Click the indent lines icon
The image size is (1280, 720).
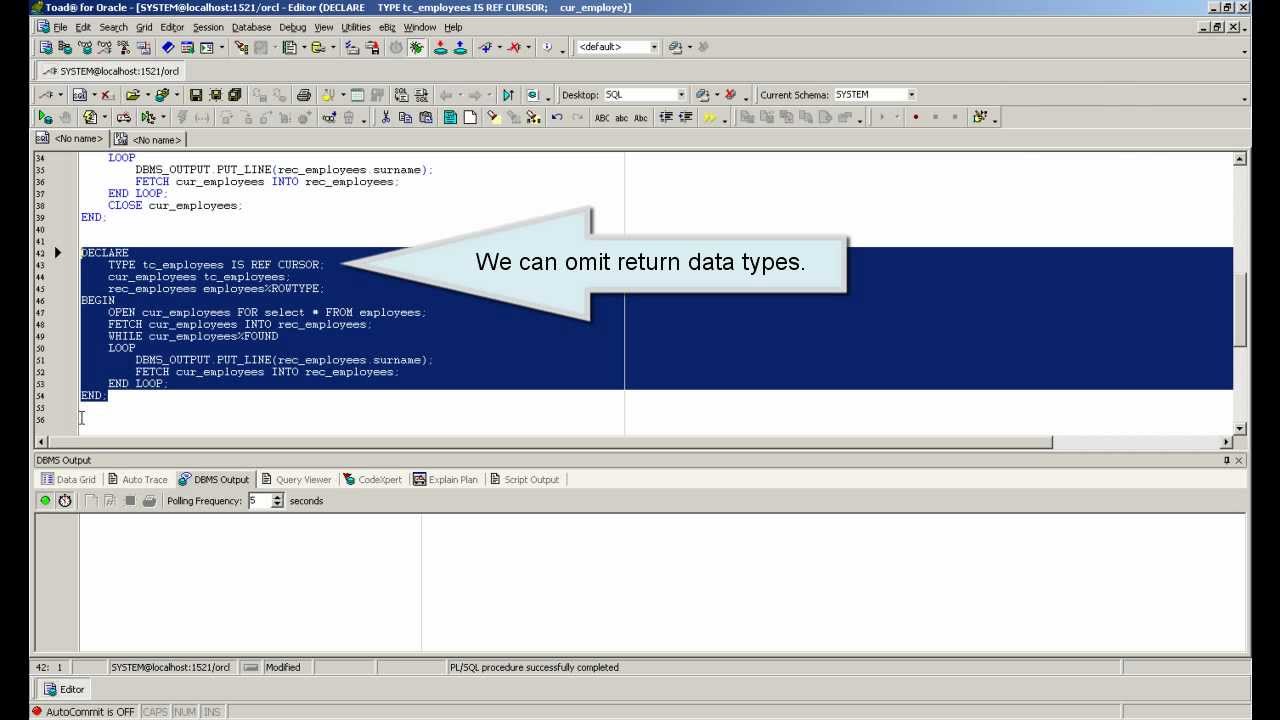click(x=665, y=117)
